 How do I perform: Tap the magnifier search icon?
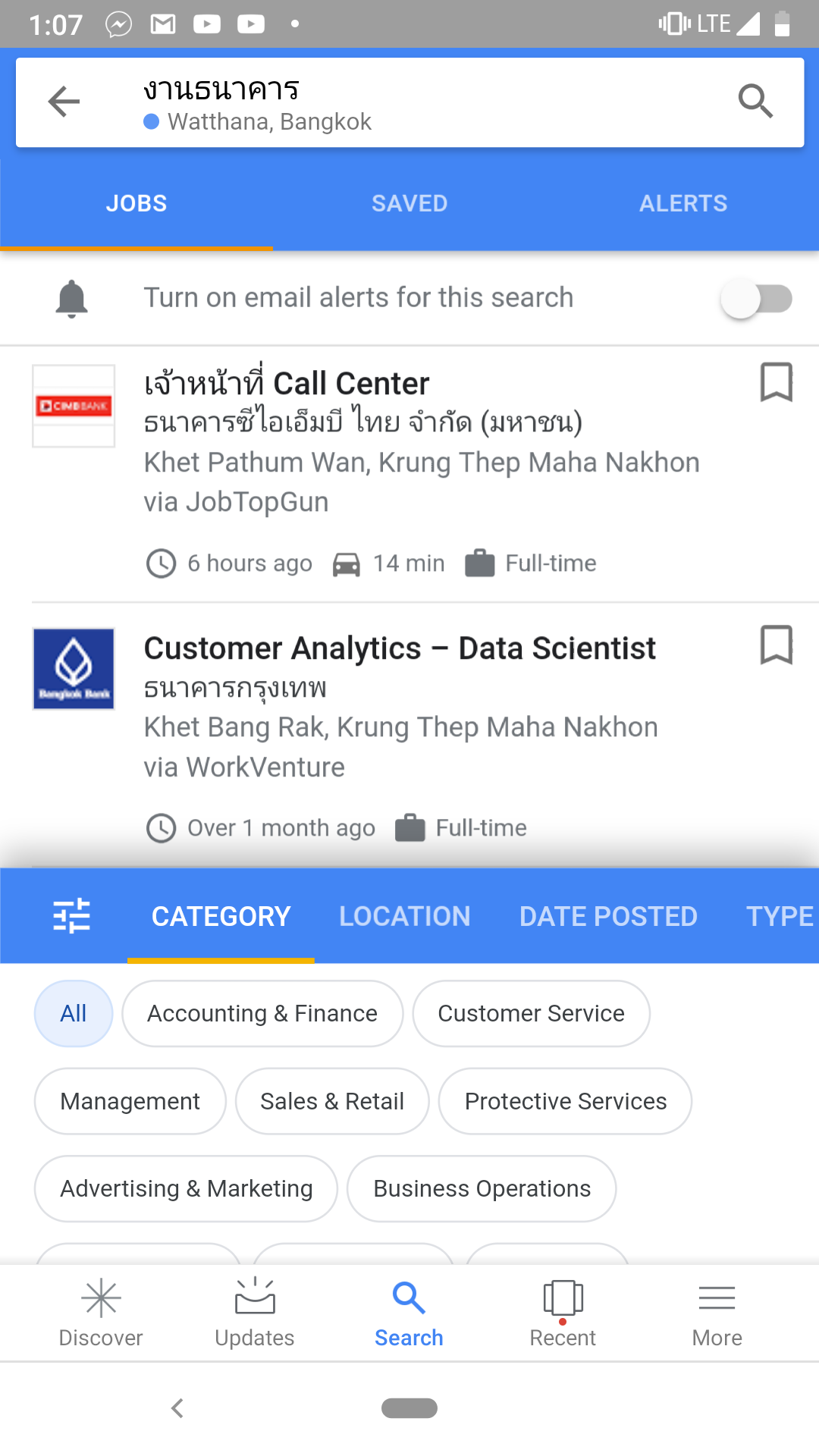click(755, 102)
